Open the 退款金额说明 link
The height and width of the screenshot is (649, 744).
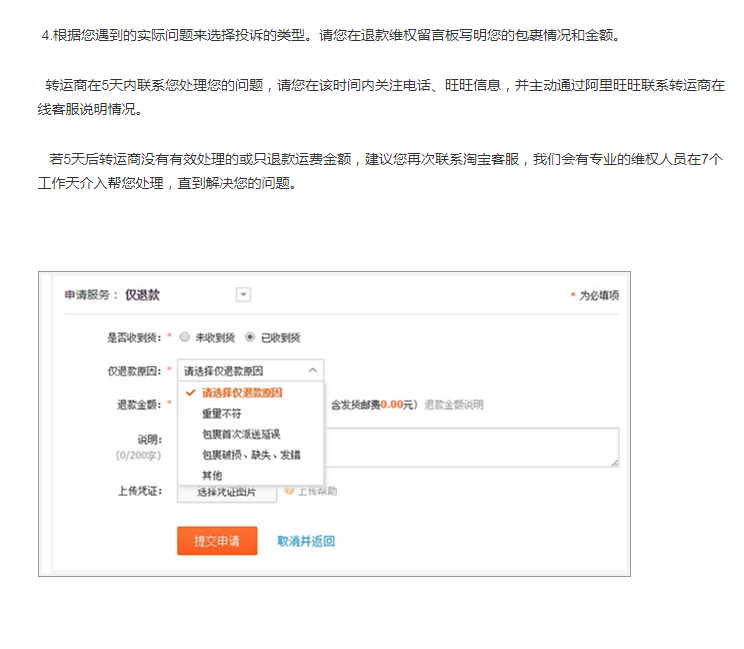[x=454, y=405]
